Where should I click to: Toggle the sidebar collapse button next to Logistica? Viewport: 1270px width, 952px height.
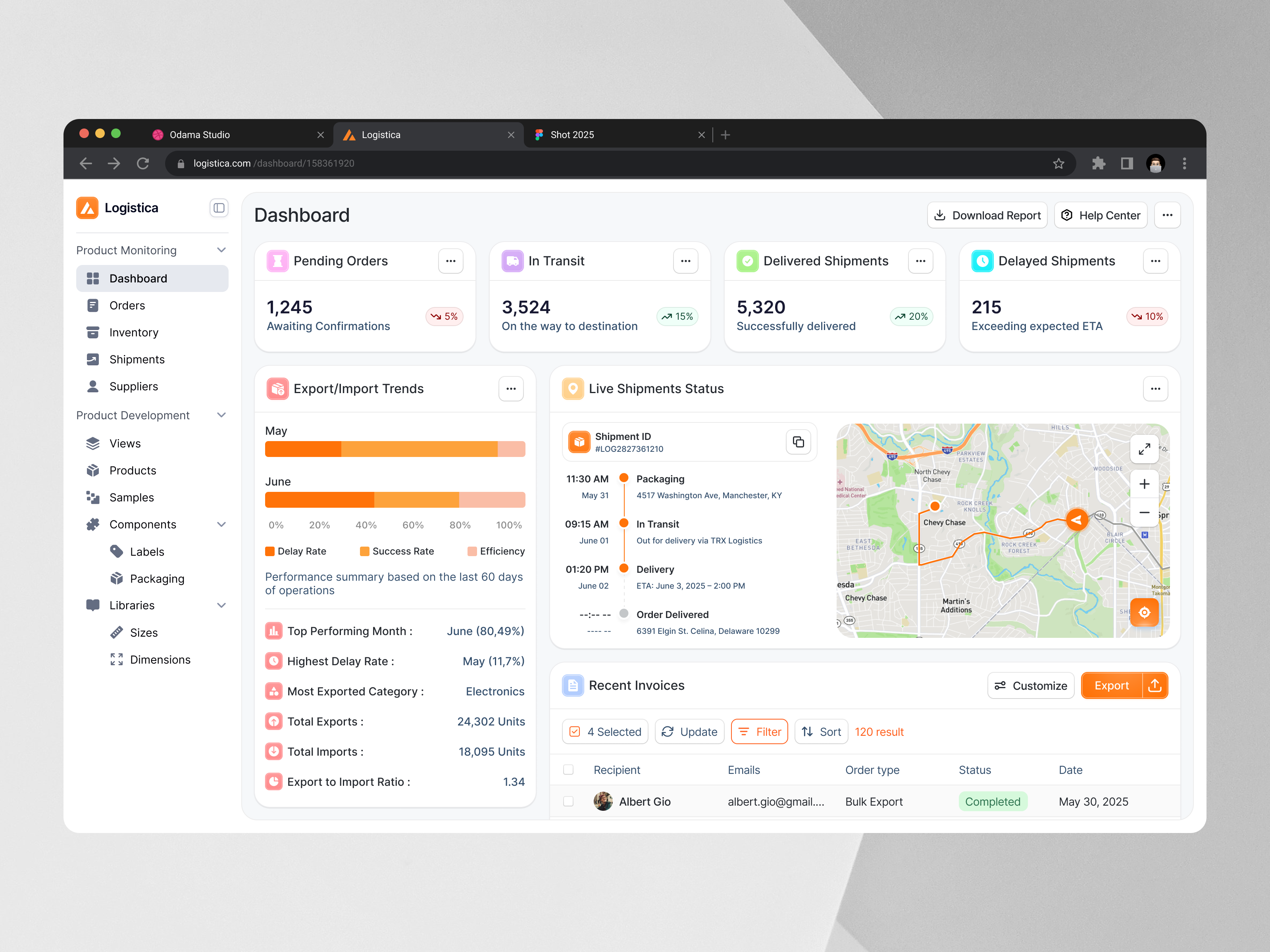pyautogui.click(x=219, y=208)
